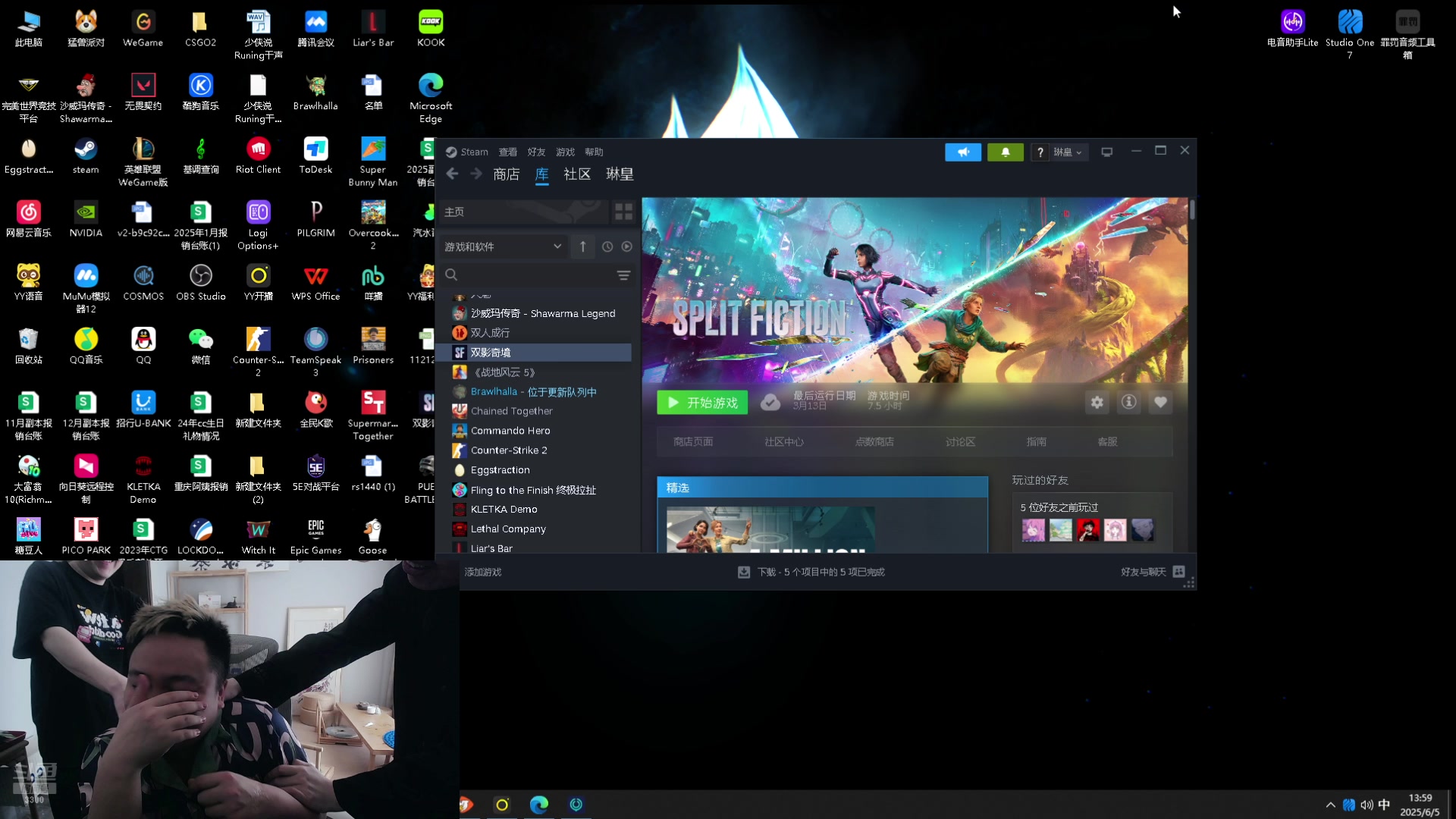Open the 商店 tab in Steam
This screenshot has width=1456, height=819.
506,174
